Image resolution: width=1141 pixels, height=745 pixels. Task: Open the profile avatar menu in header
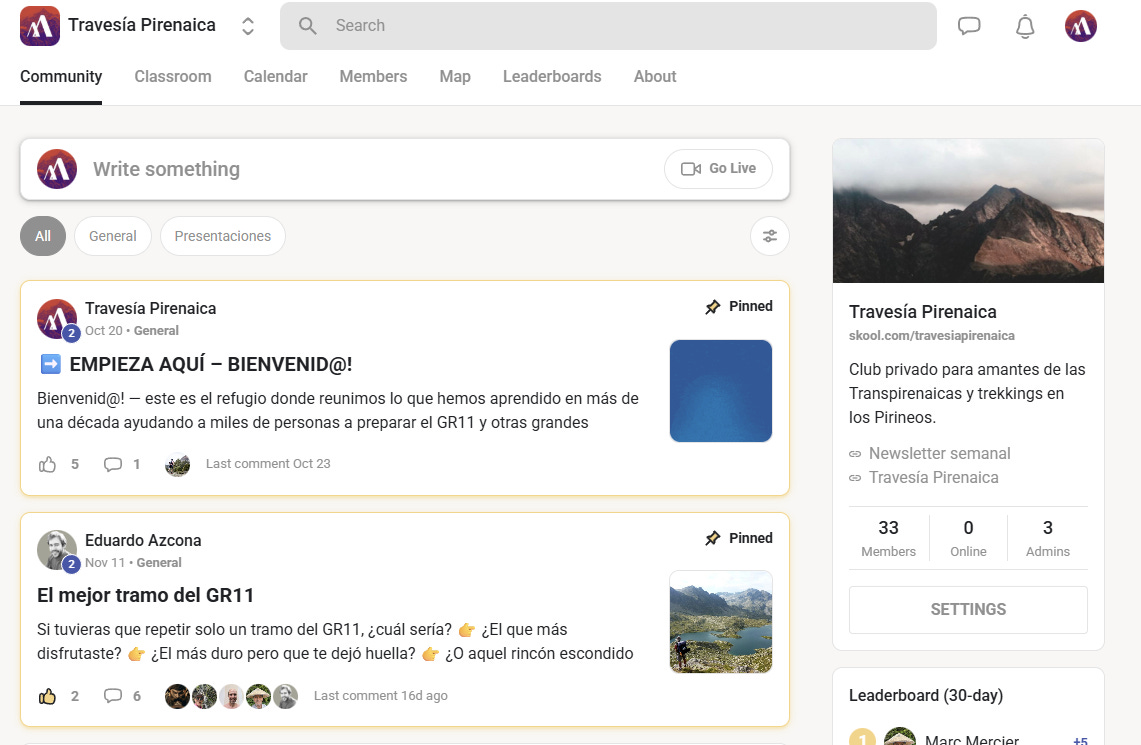[1081, 26]
